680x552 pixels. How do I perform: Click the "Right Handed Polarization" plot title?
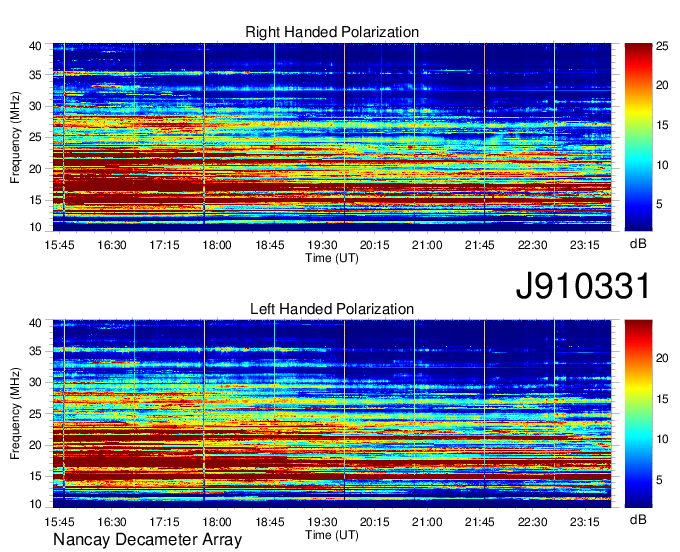[332, 32]
